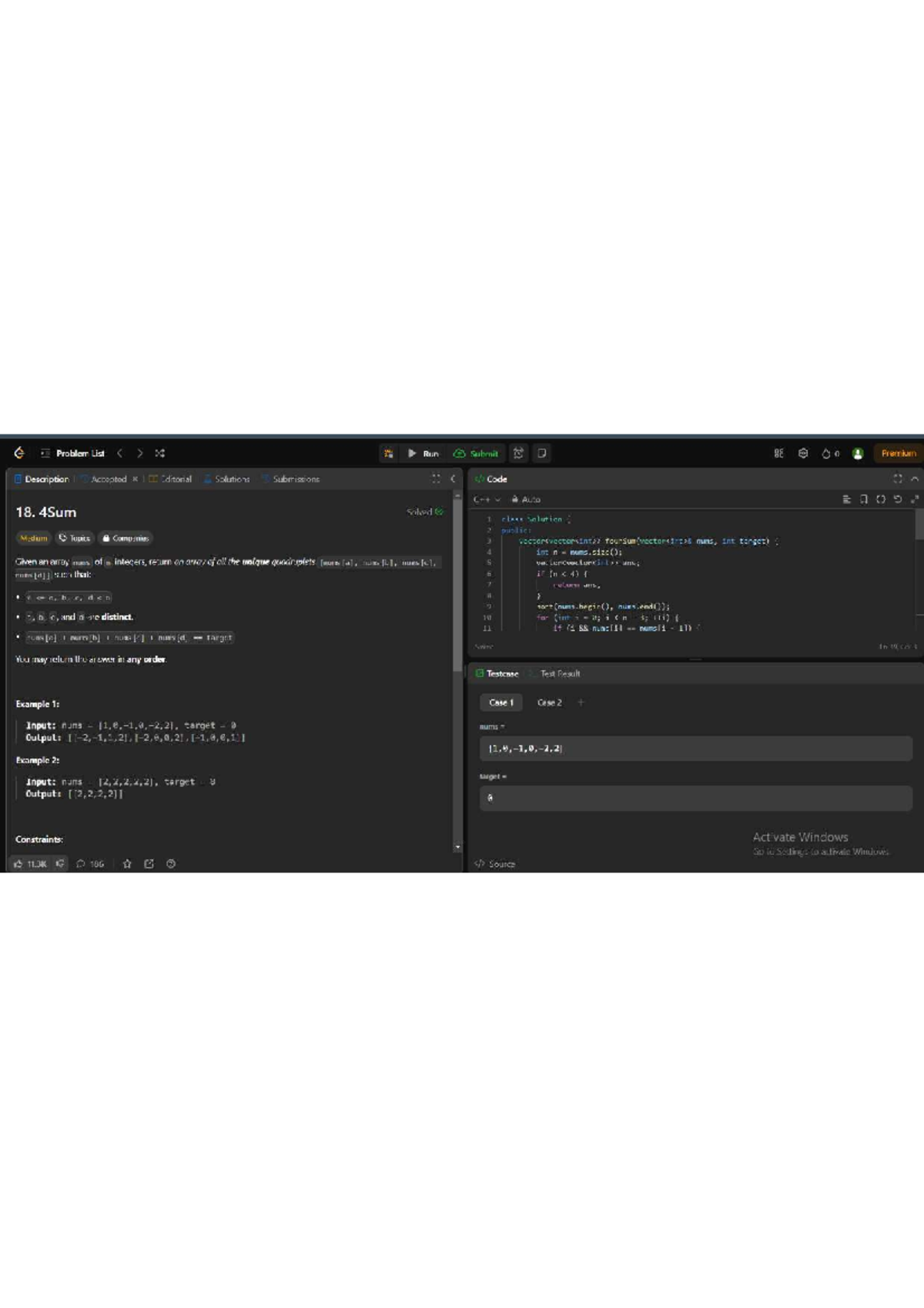
Task: Open the C++ language dropdown
Action: coord(487,499)
